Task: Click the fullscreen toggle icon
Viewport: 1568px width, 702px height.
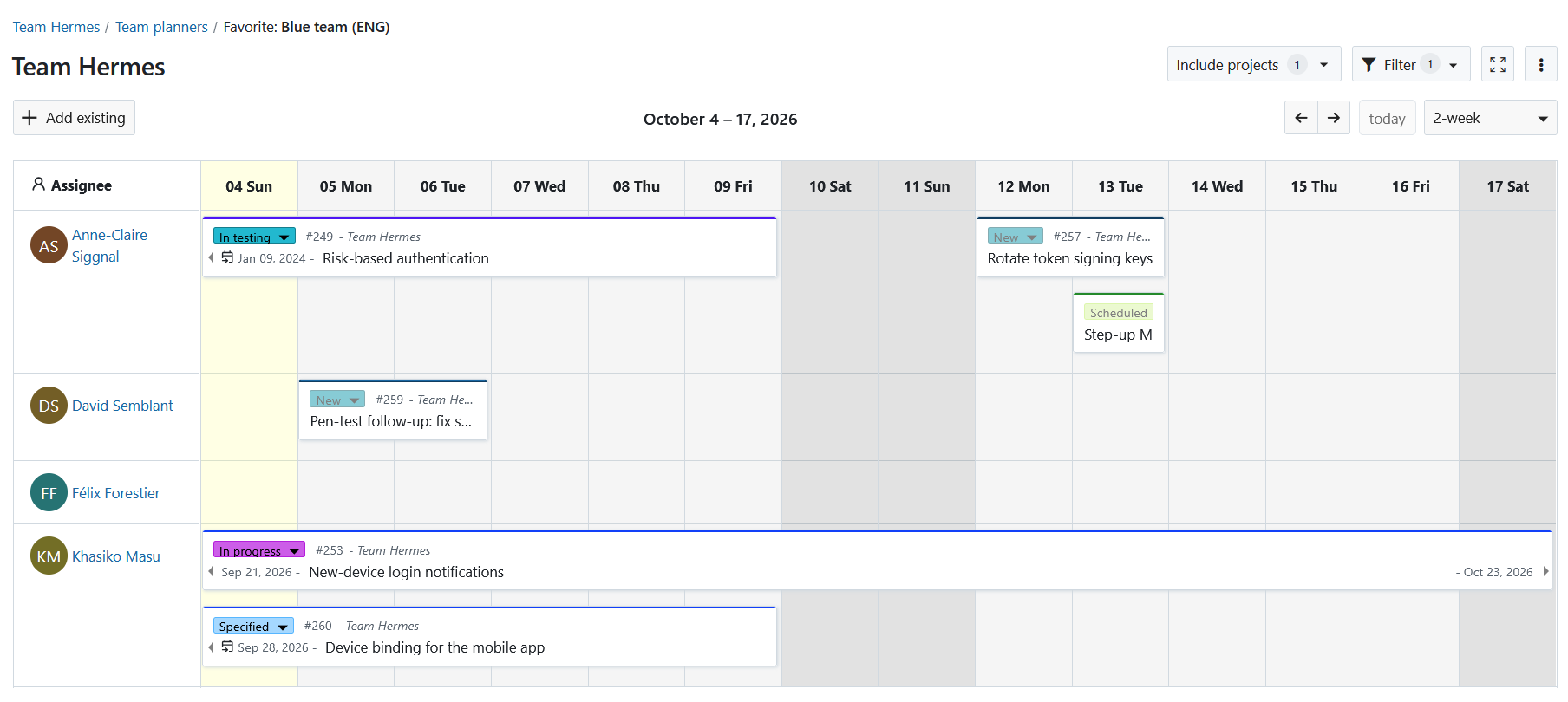Action: pos(1497,64)
